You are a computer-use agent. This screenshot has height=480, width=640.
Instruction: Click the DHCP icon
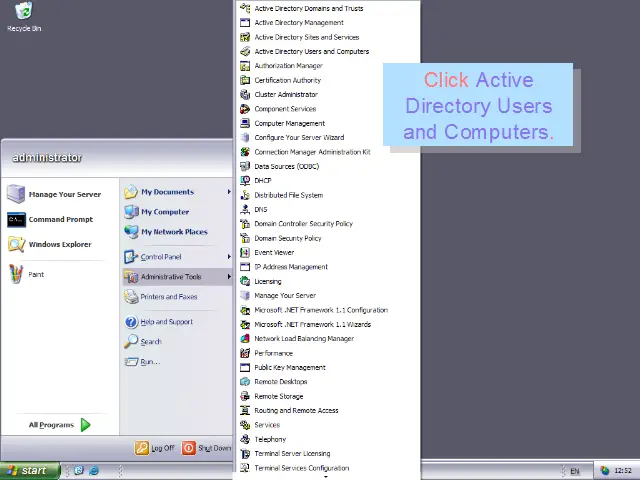click(x=245, y=180)
